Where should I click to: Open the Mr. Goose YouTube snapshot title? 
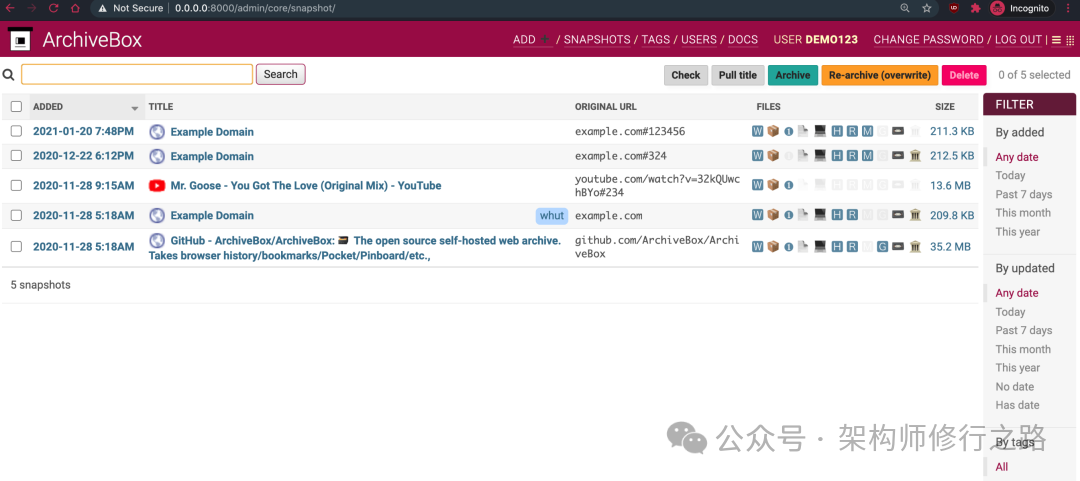[306, 185]
